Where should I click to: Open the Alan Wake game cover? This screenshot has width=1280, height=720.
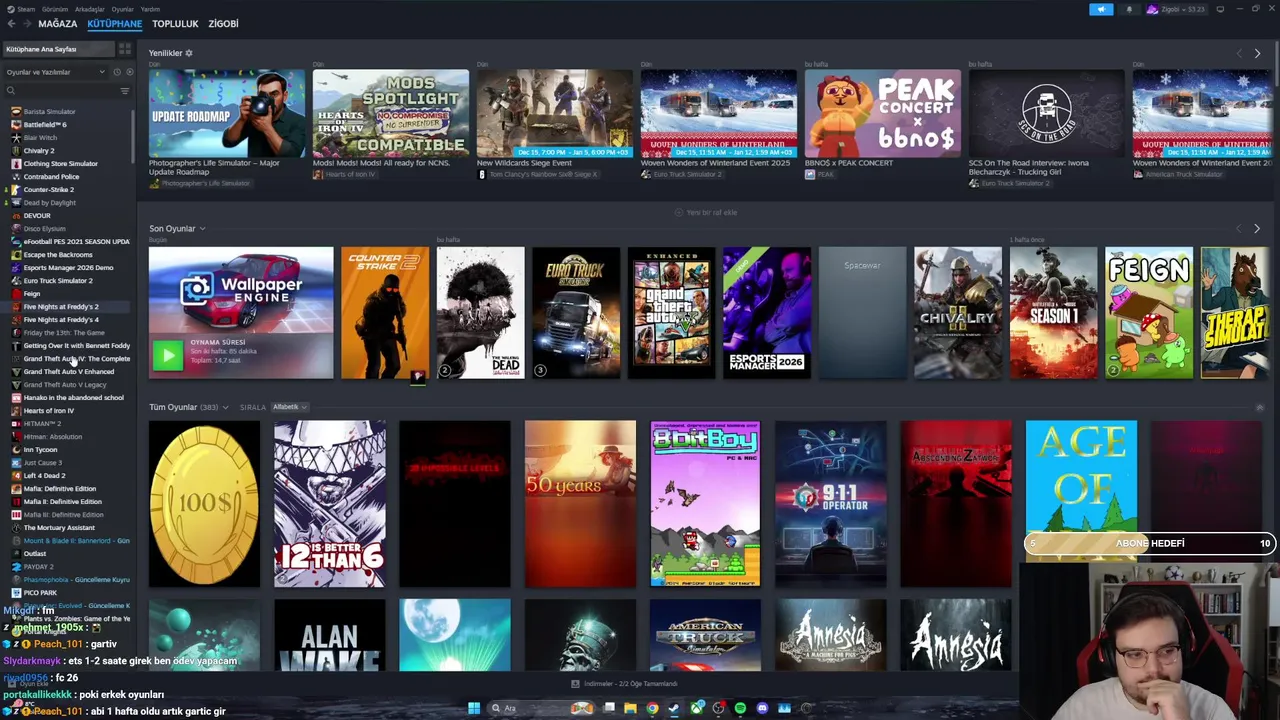point(329,635)
